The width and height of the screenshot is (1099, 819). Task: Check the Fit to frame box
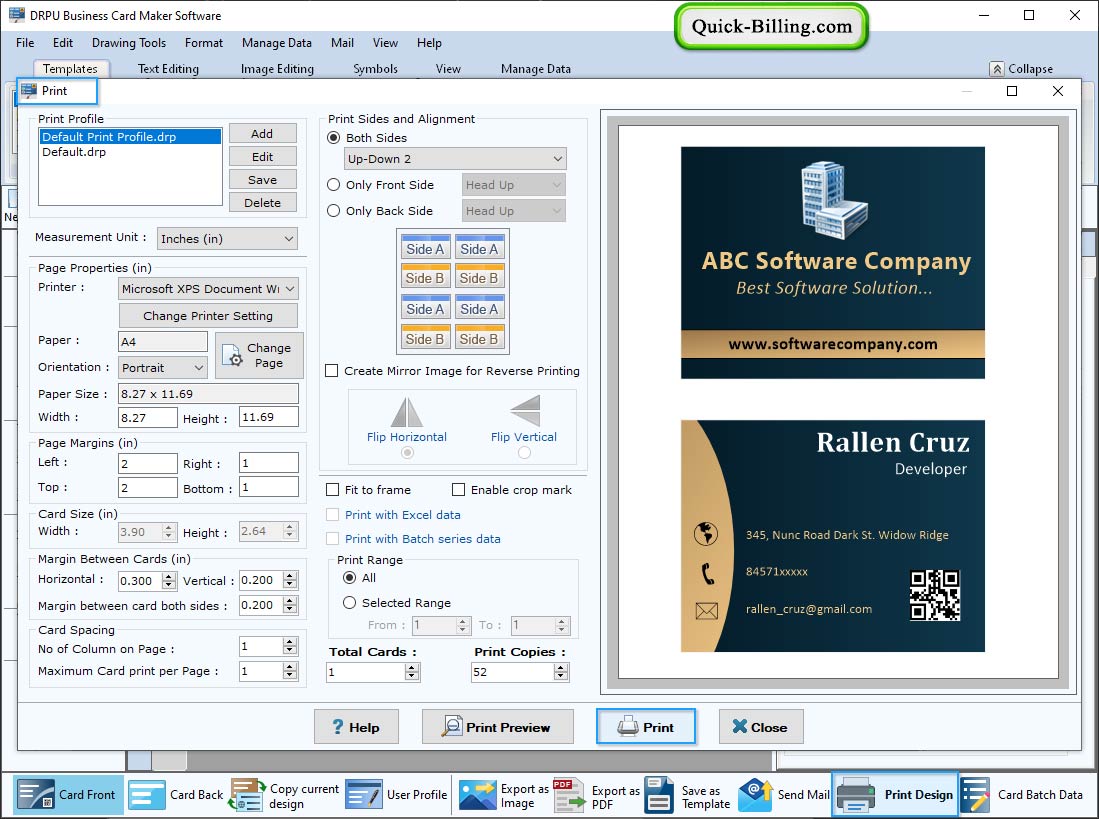coord(333,490)
